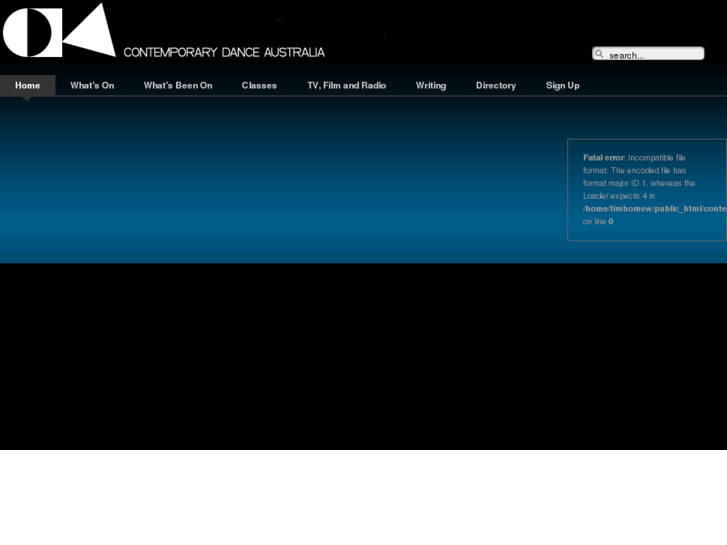727x545 pixels.
Task: Click the /home/timhomew/public_html path text
Action: pos(655,209)
